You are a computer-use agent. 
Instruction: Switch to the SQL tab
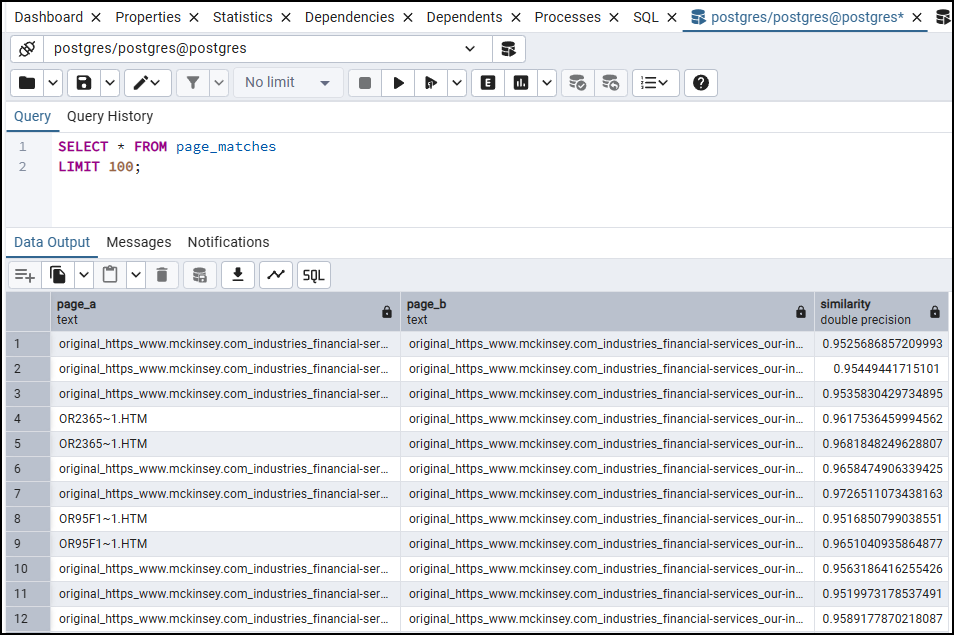(x=646, y=18)
